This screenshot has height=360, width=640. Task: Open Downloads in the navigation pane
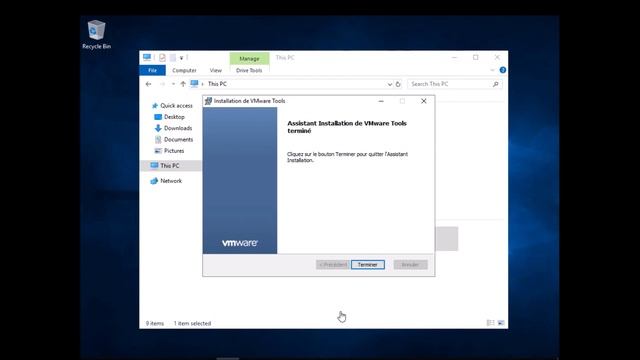pyautogui.click(x=178, y=128)
